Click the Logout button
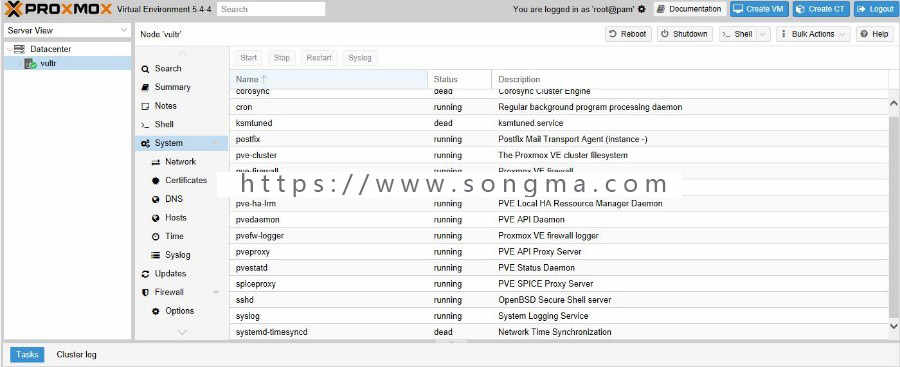 pos(876,9)
